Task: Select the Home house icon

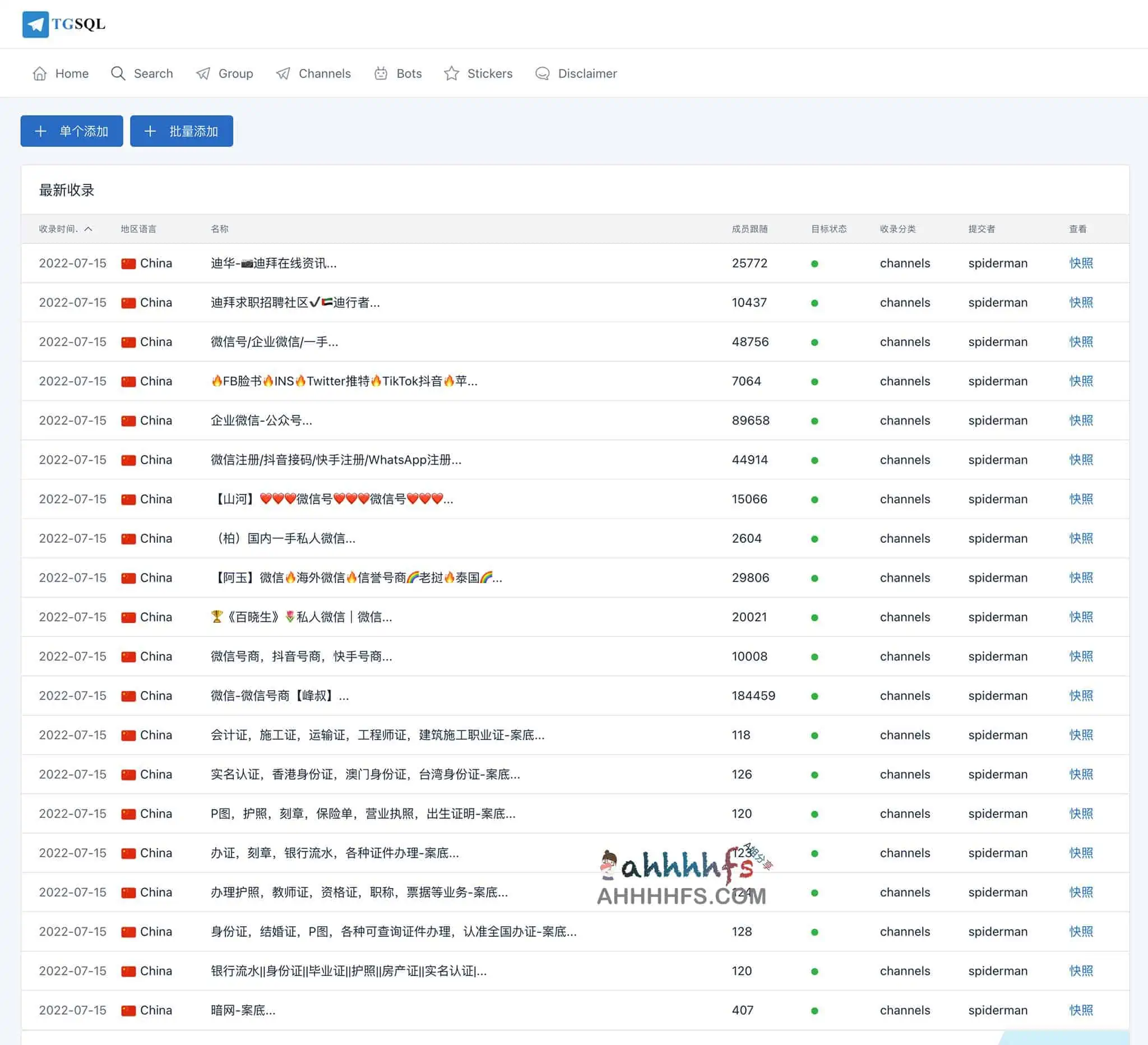Action: tap(40, 73)
